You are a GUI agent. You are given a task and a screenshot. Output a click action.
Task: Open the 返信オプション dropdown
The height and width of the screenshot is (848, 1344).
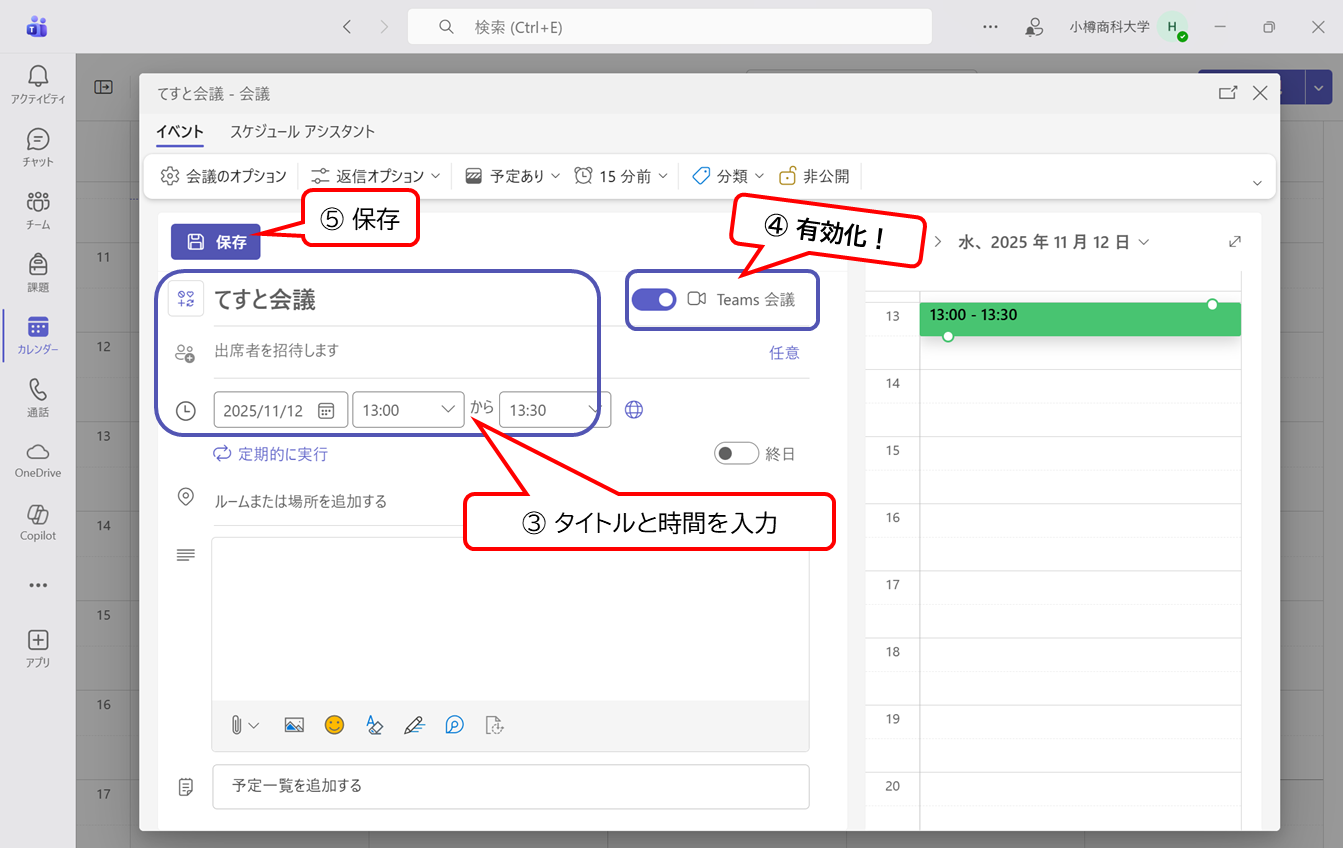click(x=376, y=176)
